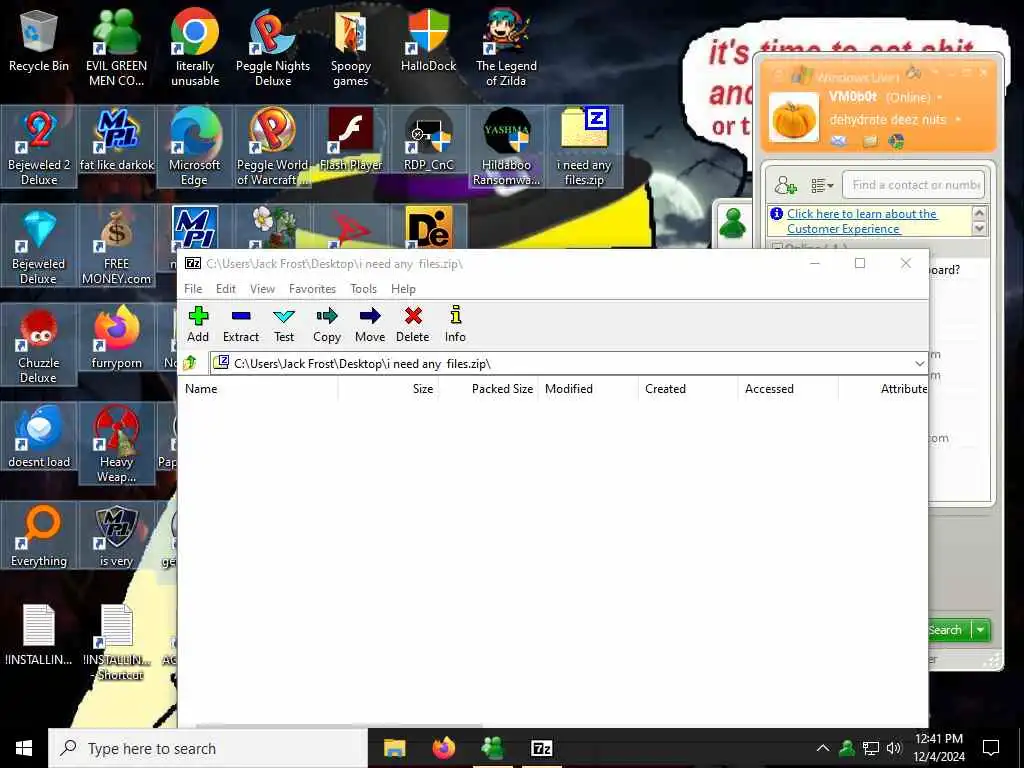The height and width of the screenshot is (768, 1024).
Task: Select 'fat like darkok' desktop shortcut
Action: point(116,140)
